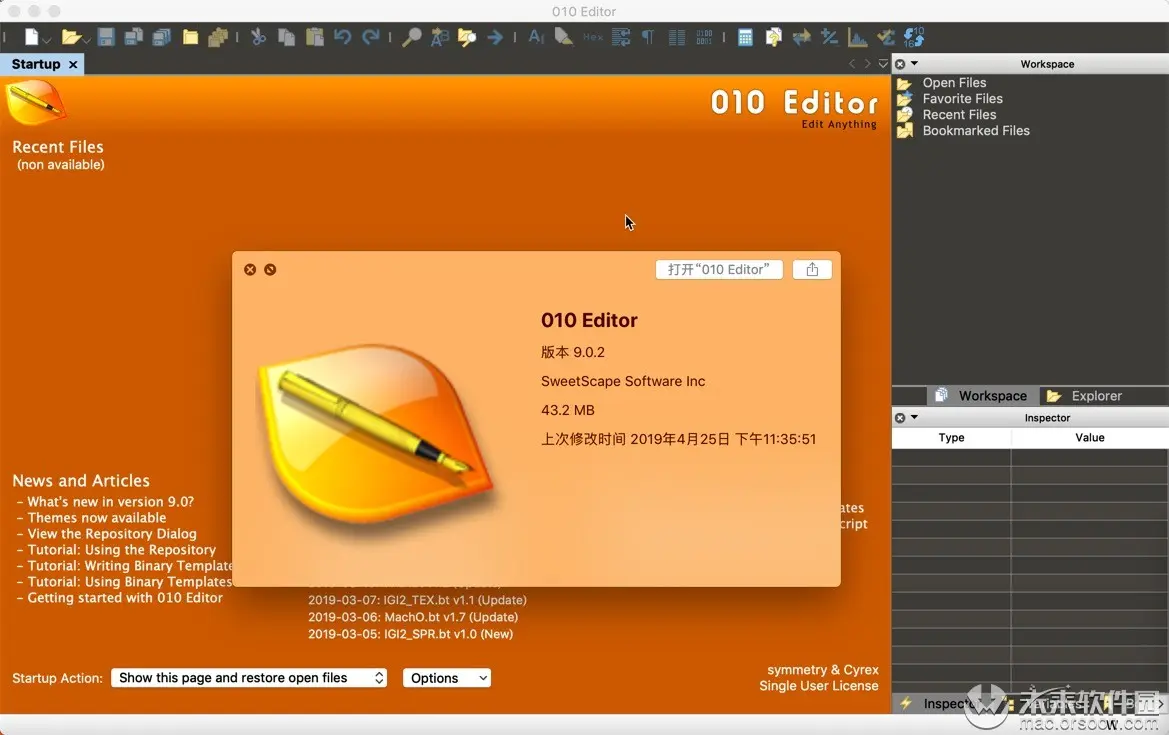Image resolution: width=1169 pixels, height=735 pixels.
Task: Open Find with the magnifier icon
Action: point(411,37)
